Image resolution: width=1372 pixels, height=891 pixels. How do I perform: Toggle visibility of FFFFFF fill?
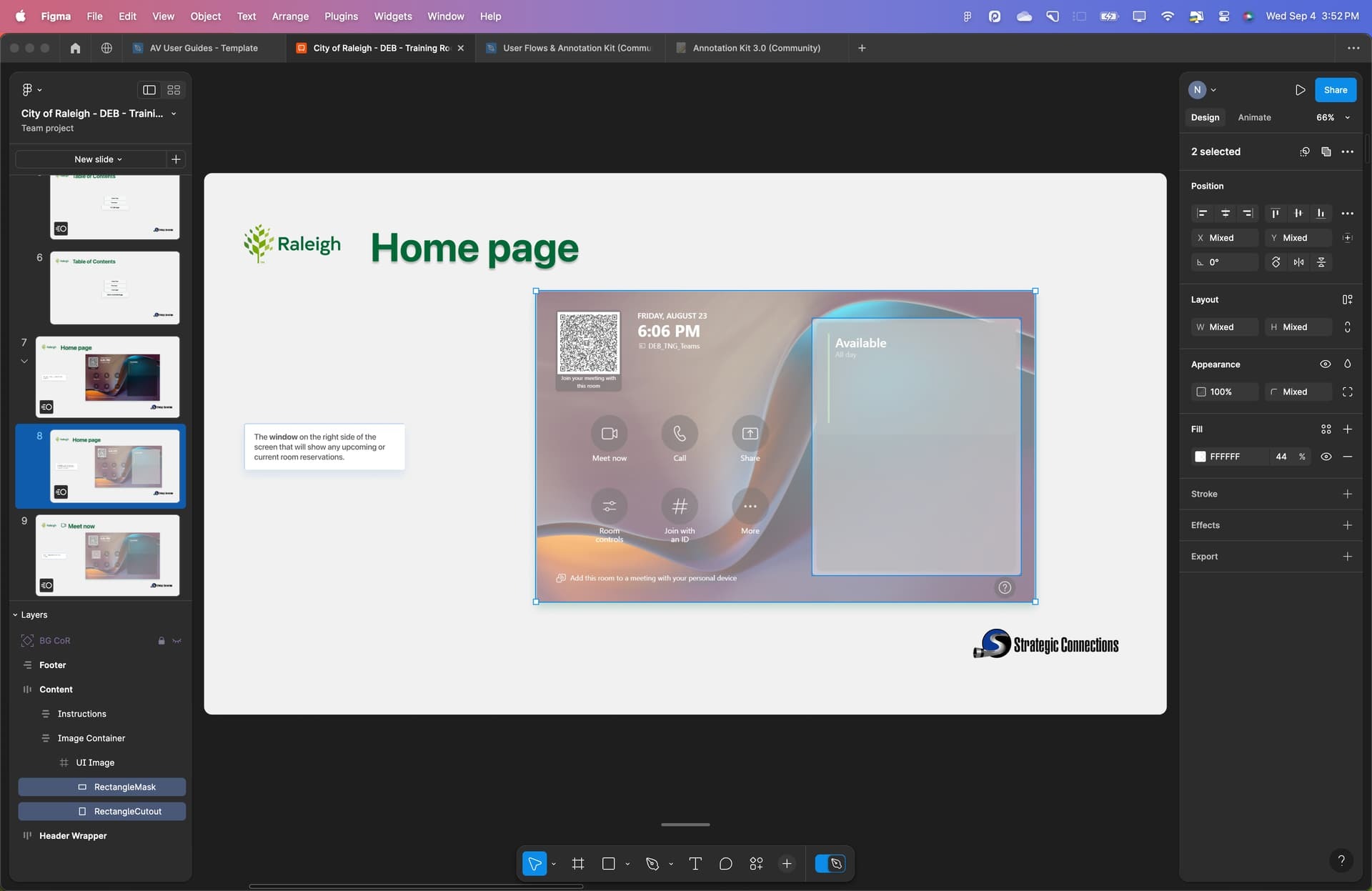point(1326,457)
